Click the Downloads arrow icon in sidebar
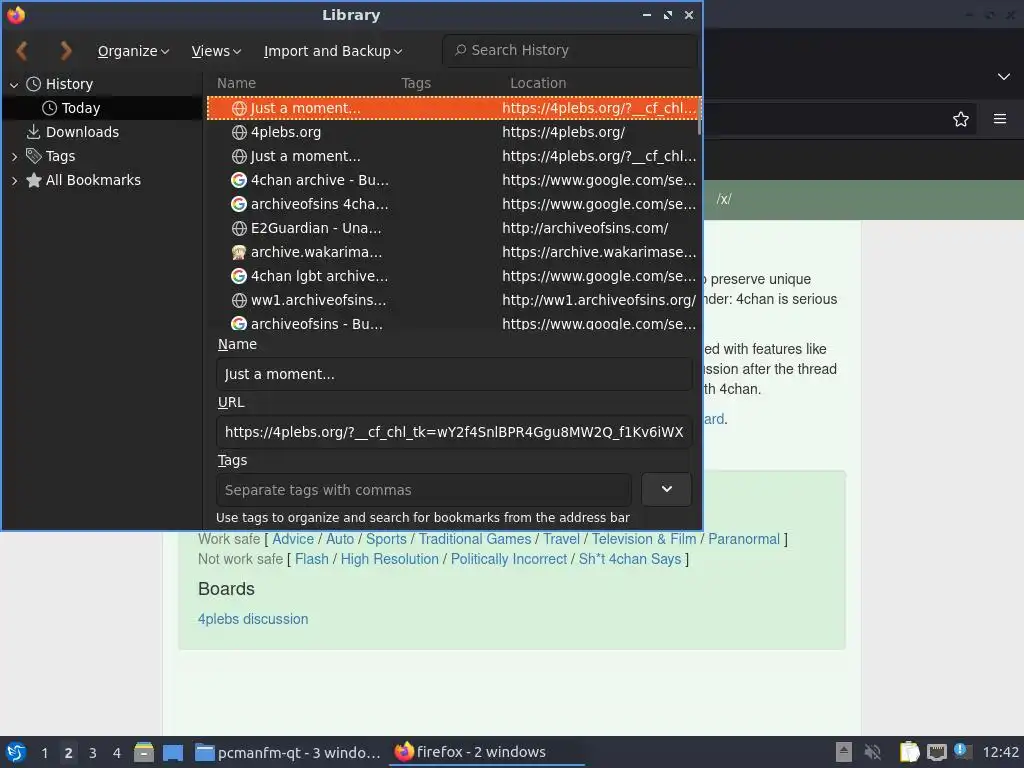The height and width of the screenshot is (768, 1024). click(33, 132)
